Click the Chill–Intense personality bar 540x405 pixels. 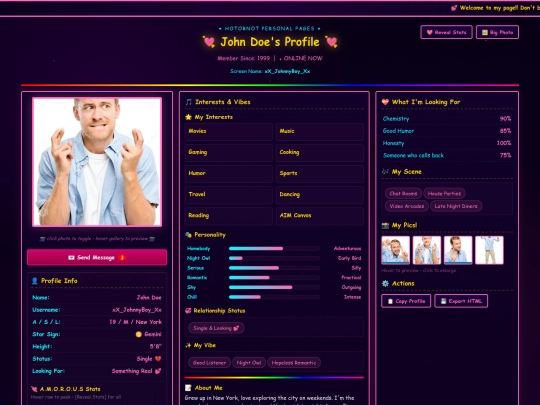pos(274,297)
